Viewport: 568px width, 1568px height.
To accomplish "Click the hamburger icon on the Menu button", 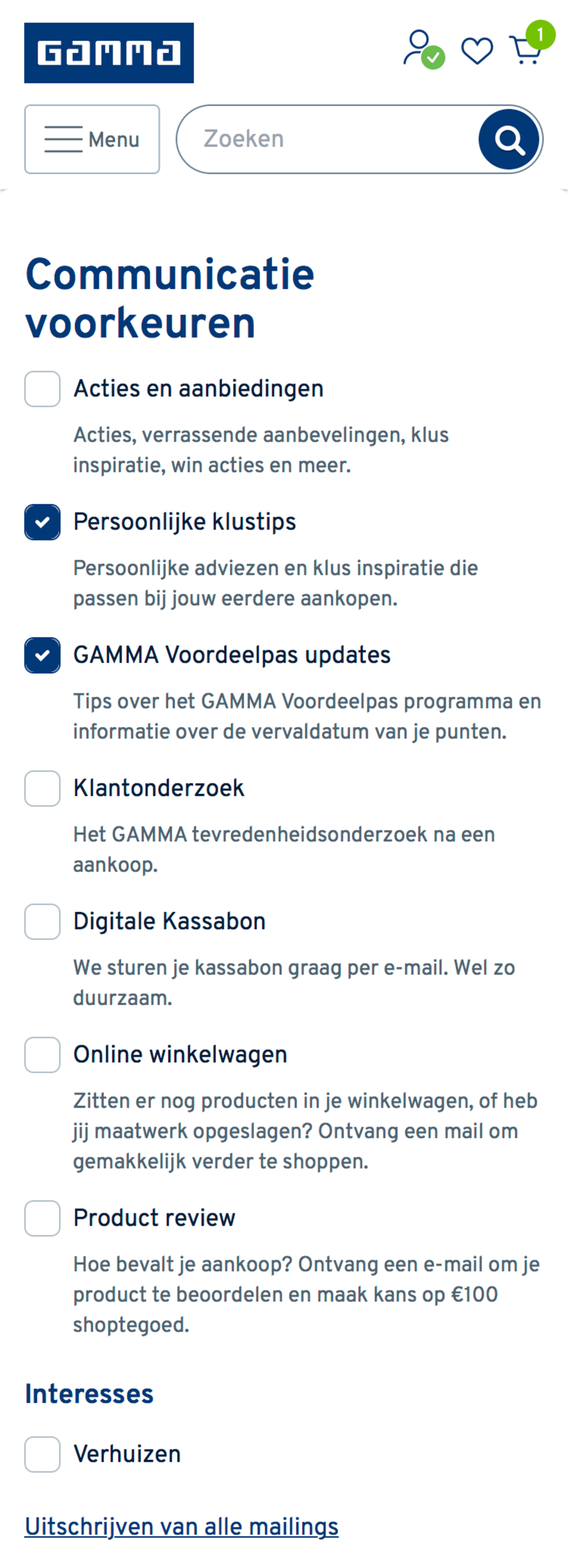I will [65, 139].
